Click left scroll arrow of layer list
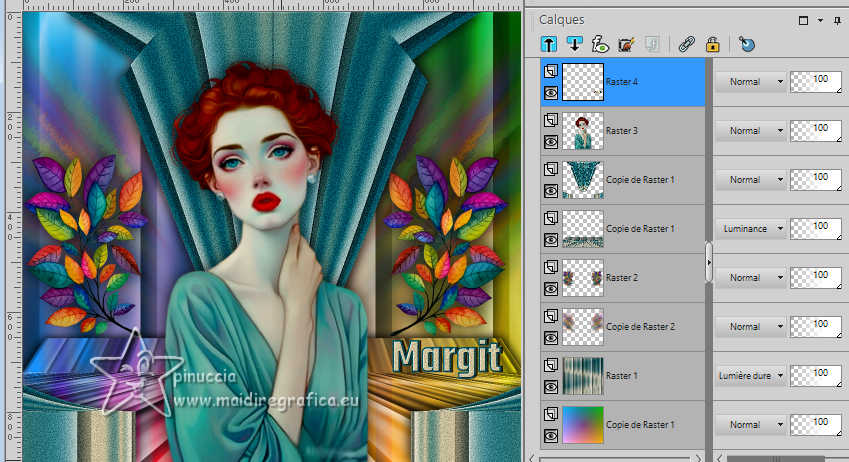The image size is (849, 462). [533, 458]
